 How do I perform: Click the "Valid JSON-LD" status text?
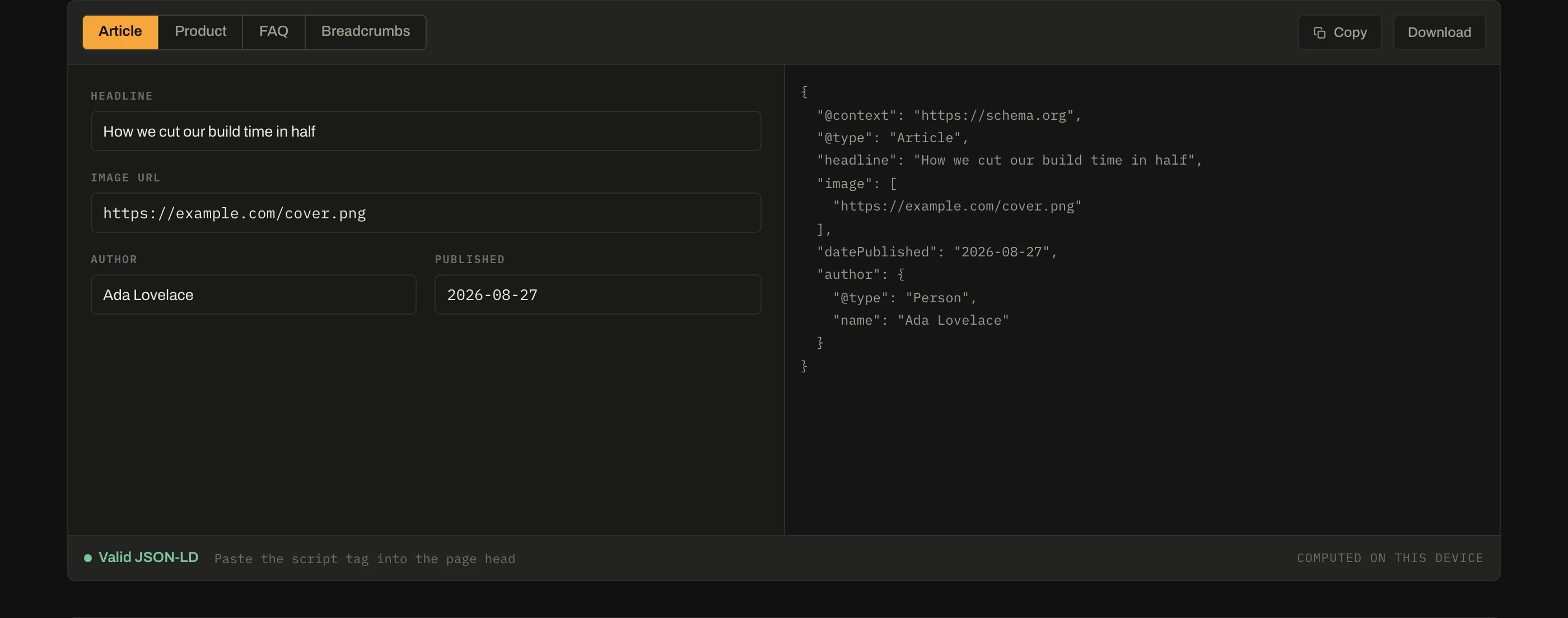click(148, 557)
